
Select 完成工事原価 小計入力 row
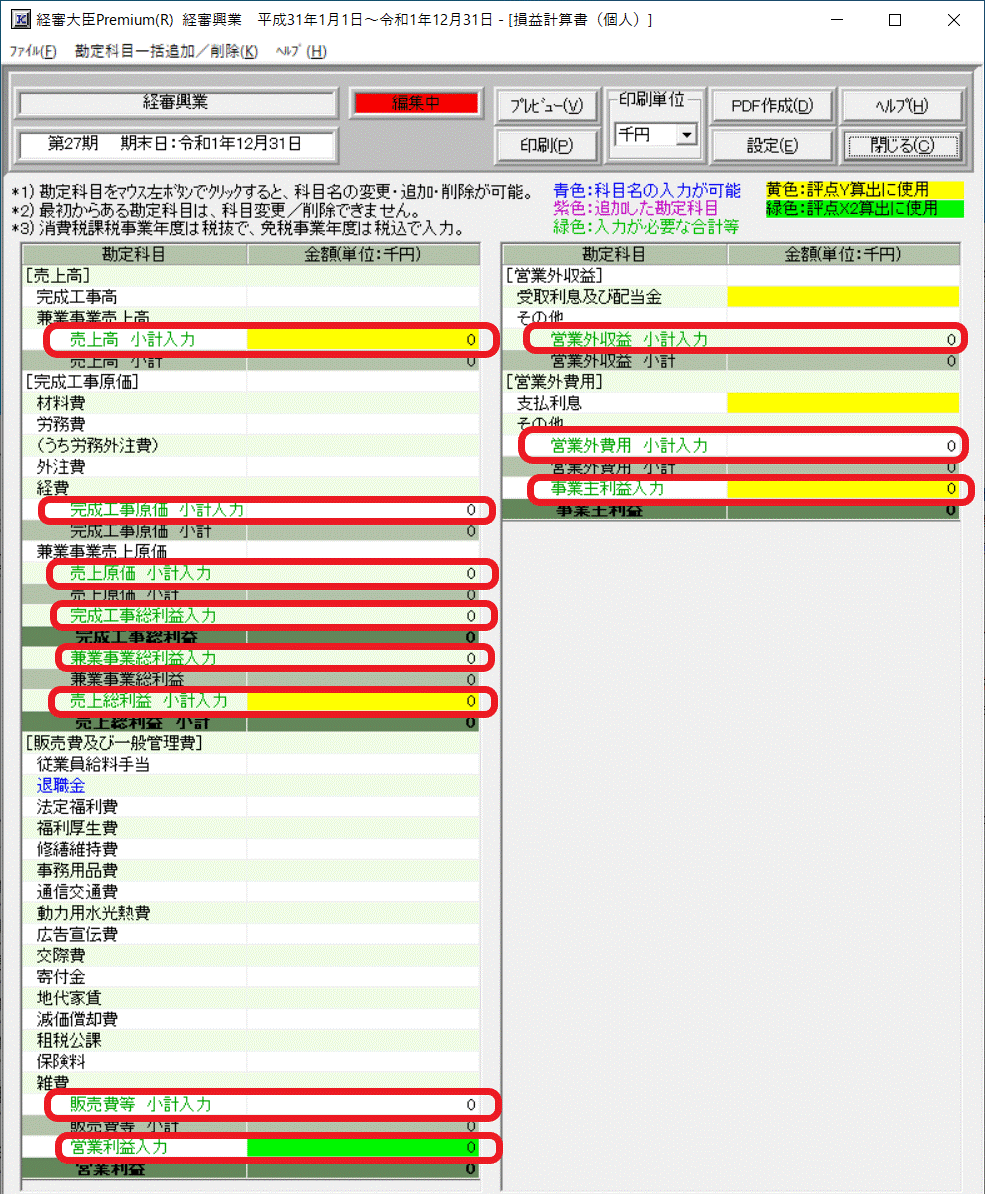[250, 509]
